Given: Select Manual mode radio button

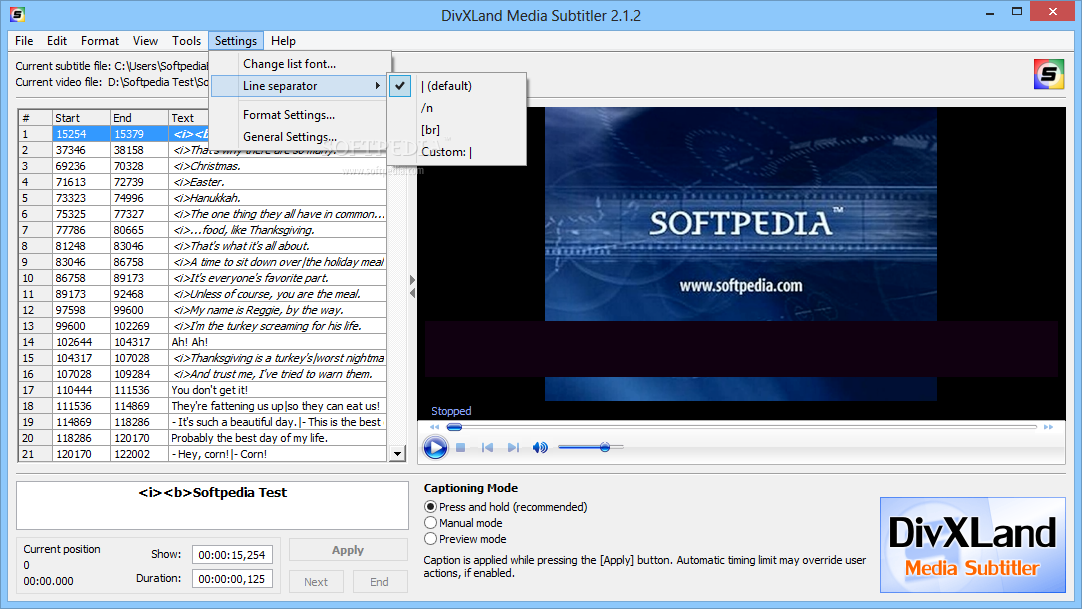Looking at the screenshot, I should click(x=431, y=523).
